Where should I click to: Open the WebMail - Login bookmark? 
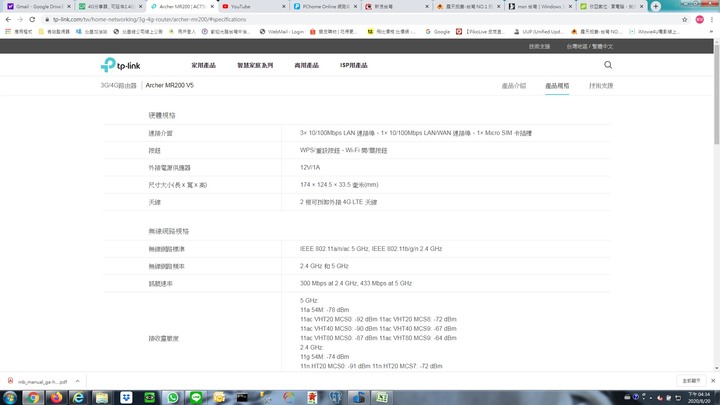pos(281,32)
